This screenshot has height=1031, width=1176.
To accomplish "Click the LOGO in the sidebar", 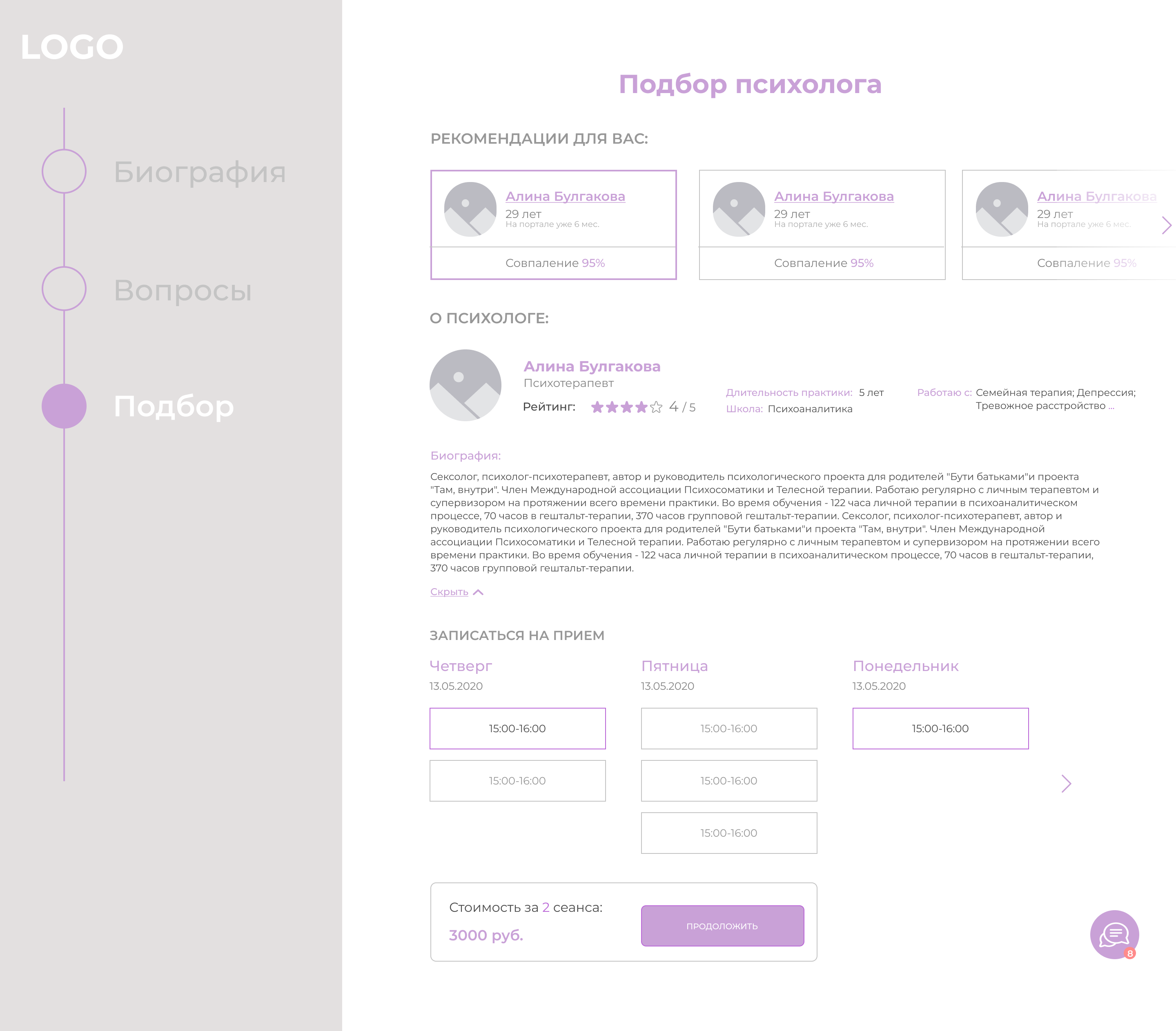I will [72, 47].
